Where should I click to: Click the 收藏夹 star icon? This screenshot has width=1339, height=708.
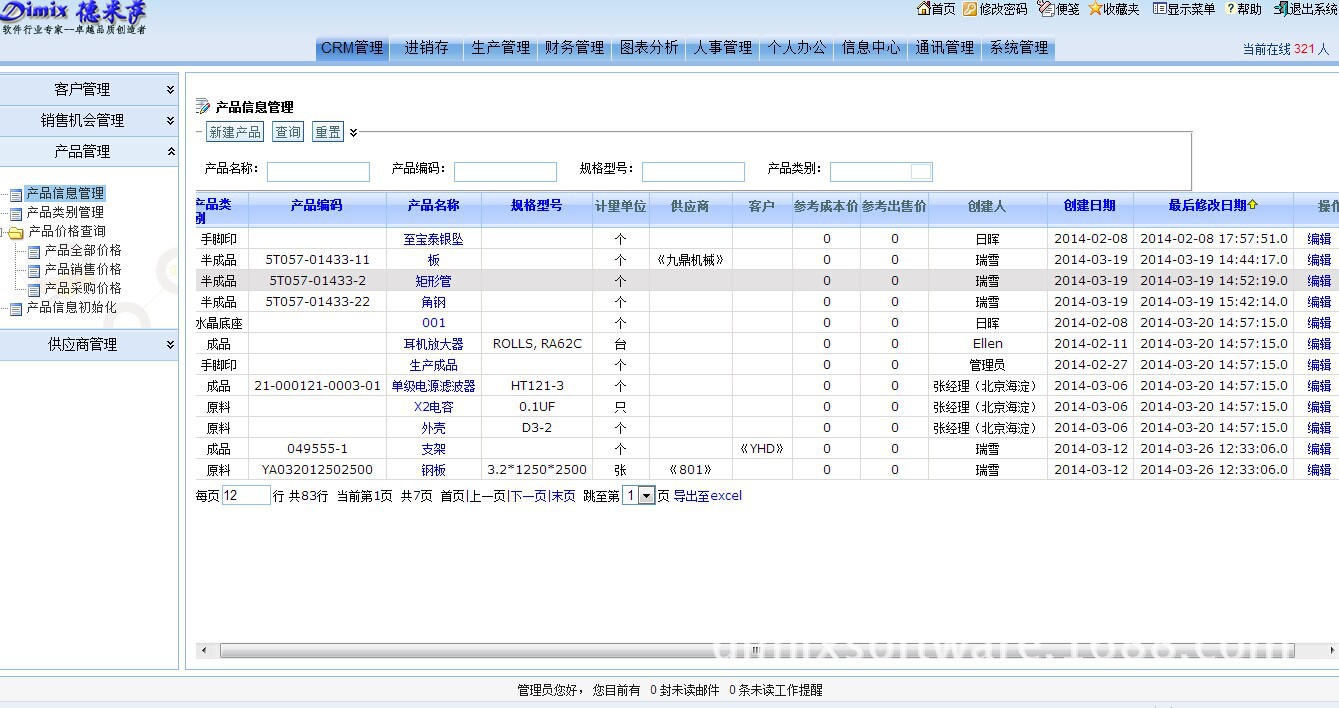pyautogui.click(x=1095, y=9)
